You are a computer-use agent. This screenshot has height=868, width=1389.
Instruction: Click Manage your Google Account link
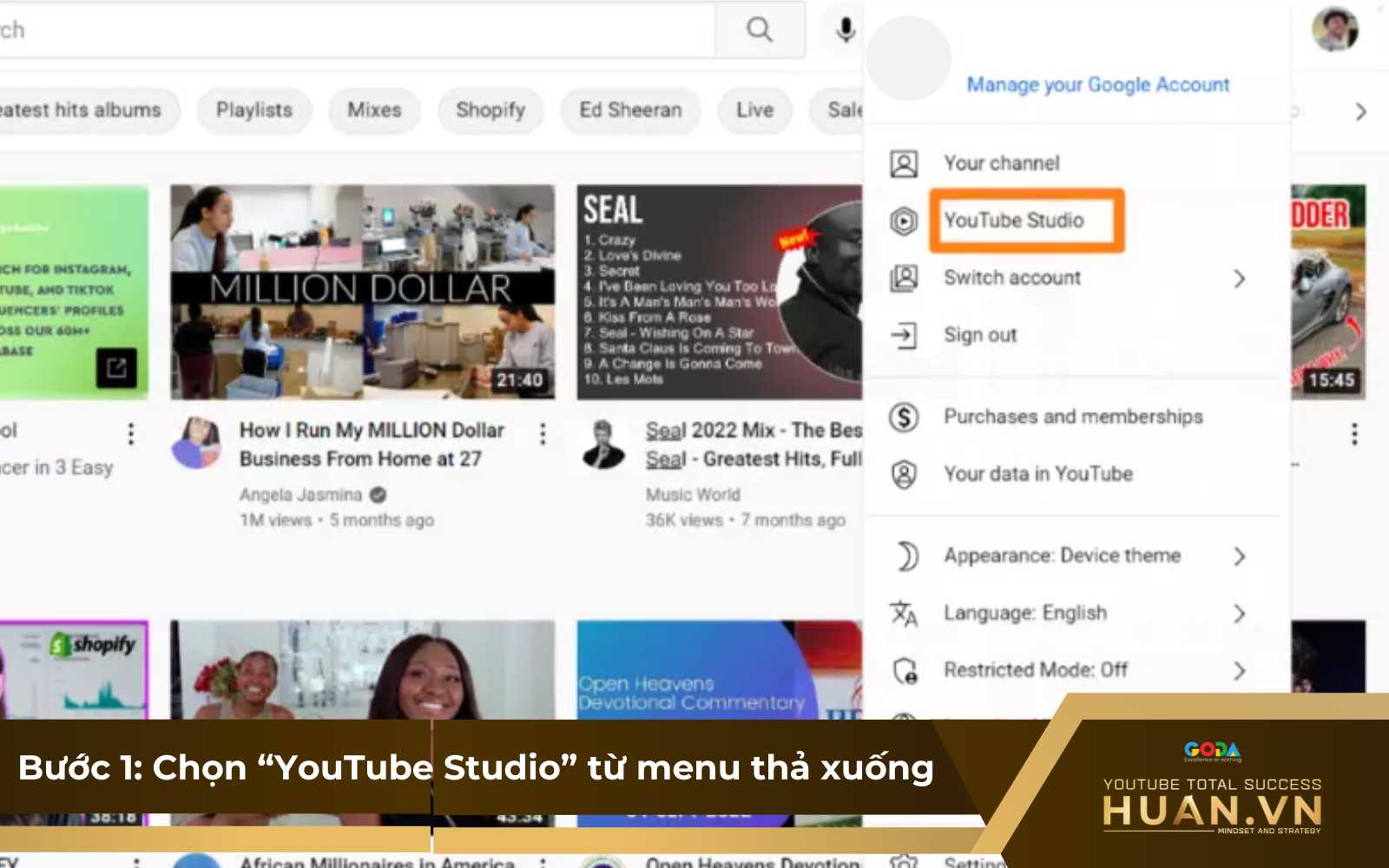[1098, 84]
